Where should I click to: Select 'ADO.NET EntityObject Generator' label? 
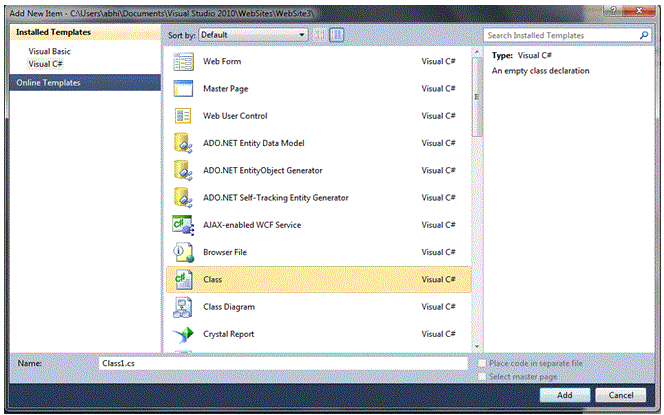[x=263, y=170]
